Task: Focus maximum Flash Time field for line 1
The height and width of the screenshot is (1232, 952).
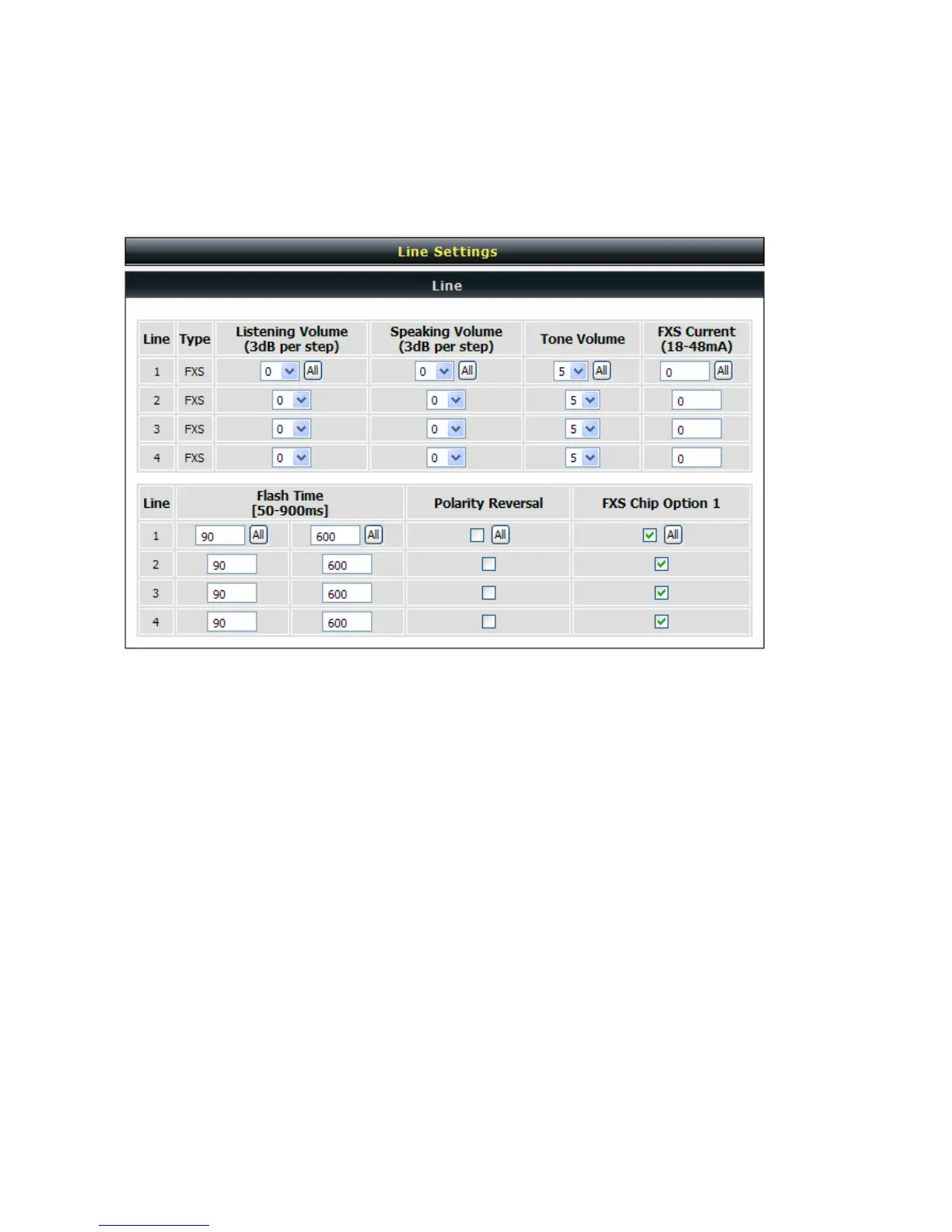Action: click(x=335, y=536)
